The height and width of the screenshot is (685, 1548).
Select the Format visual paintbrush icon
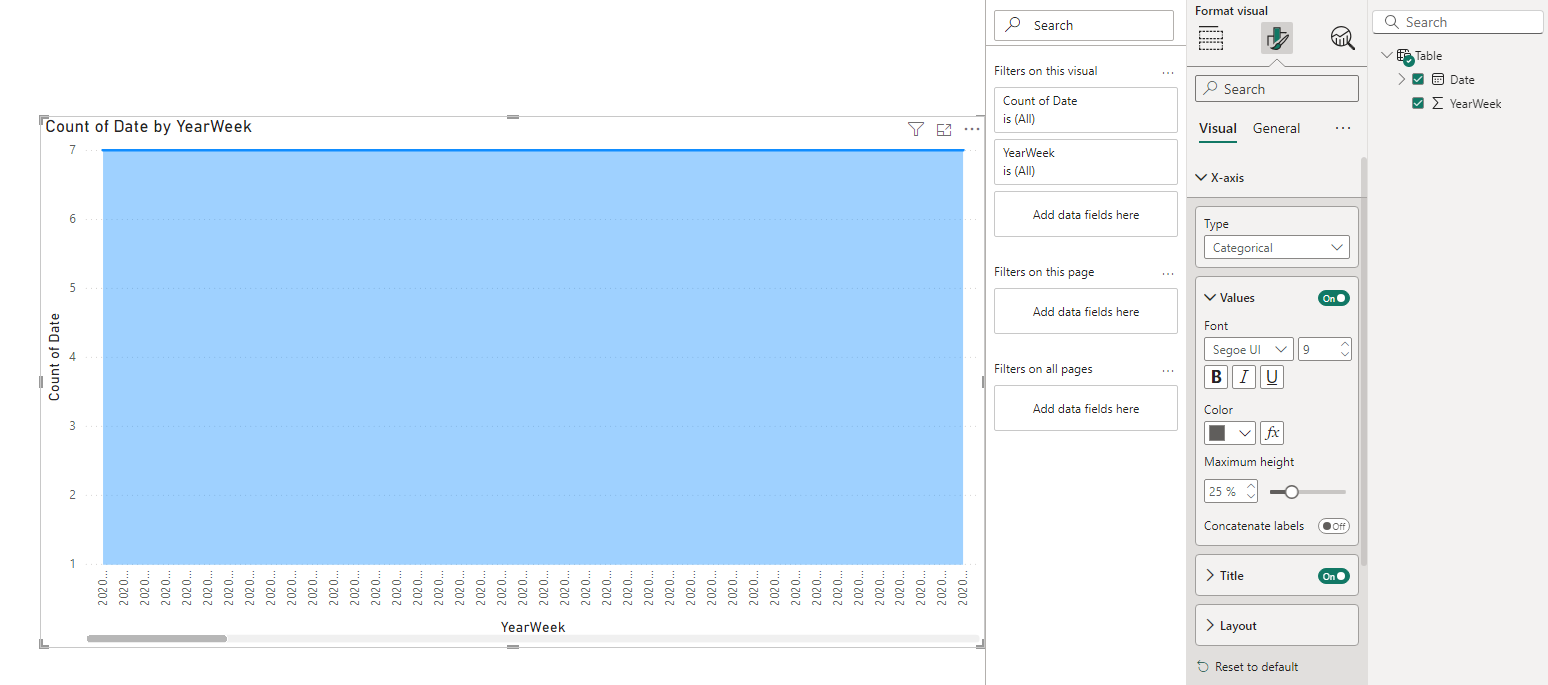1277,39
